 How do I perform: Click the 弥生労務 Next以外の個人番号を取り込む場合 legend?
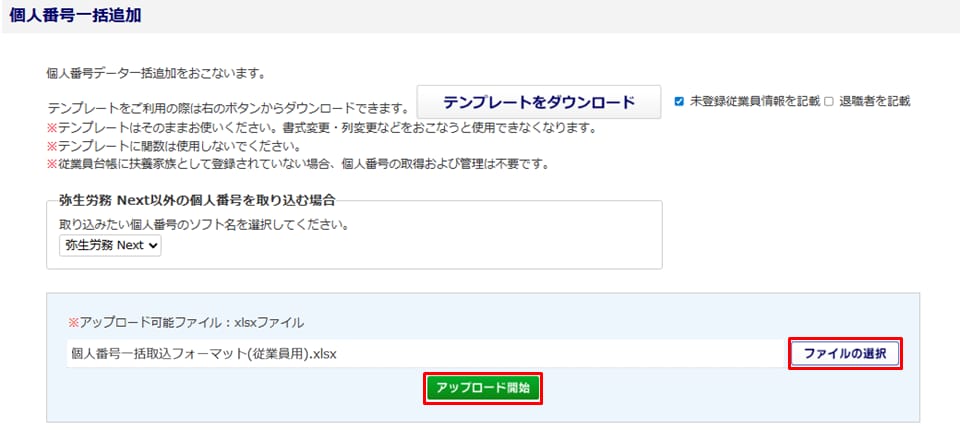pyautogui.click(x=190, y=200)
